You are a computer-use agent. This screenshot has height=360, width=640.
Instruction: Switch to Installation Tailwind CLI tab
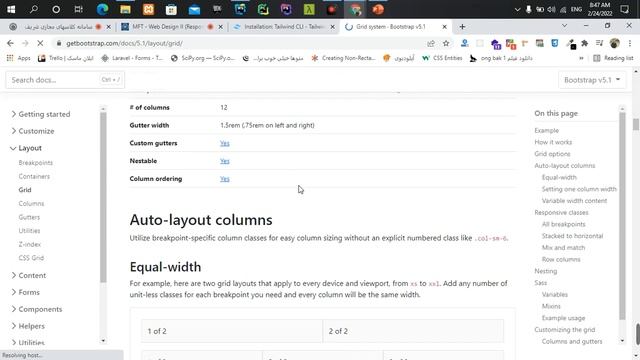[x=284, y=27]
